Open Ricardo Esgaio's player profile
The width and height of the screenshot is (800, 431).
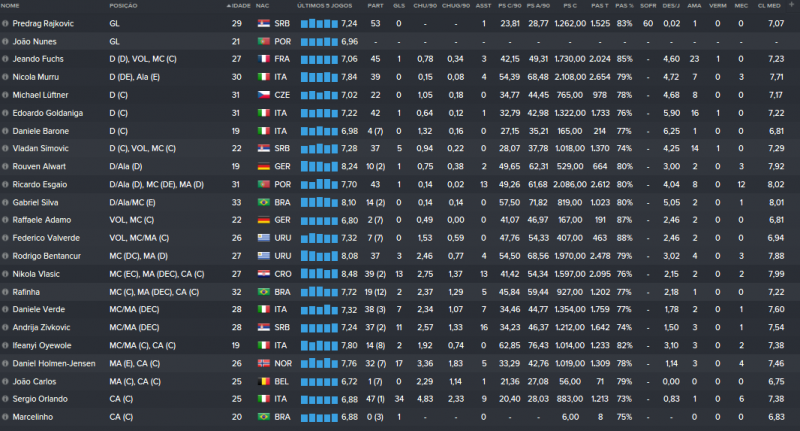[40, 184]
